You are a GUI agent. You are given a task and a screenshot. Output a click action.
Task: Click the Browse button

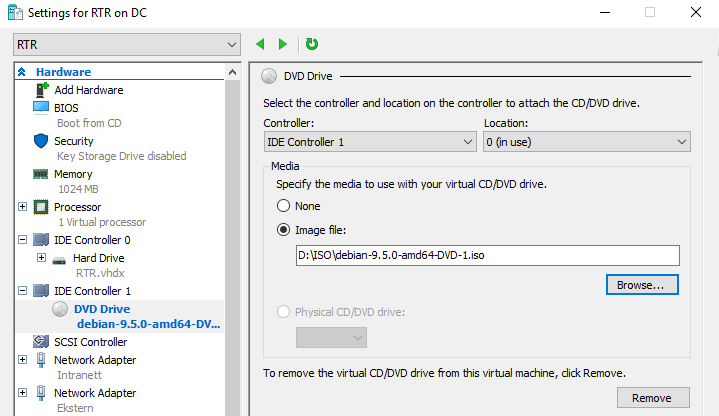click(642, 285)
